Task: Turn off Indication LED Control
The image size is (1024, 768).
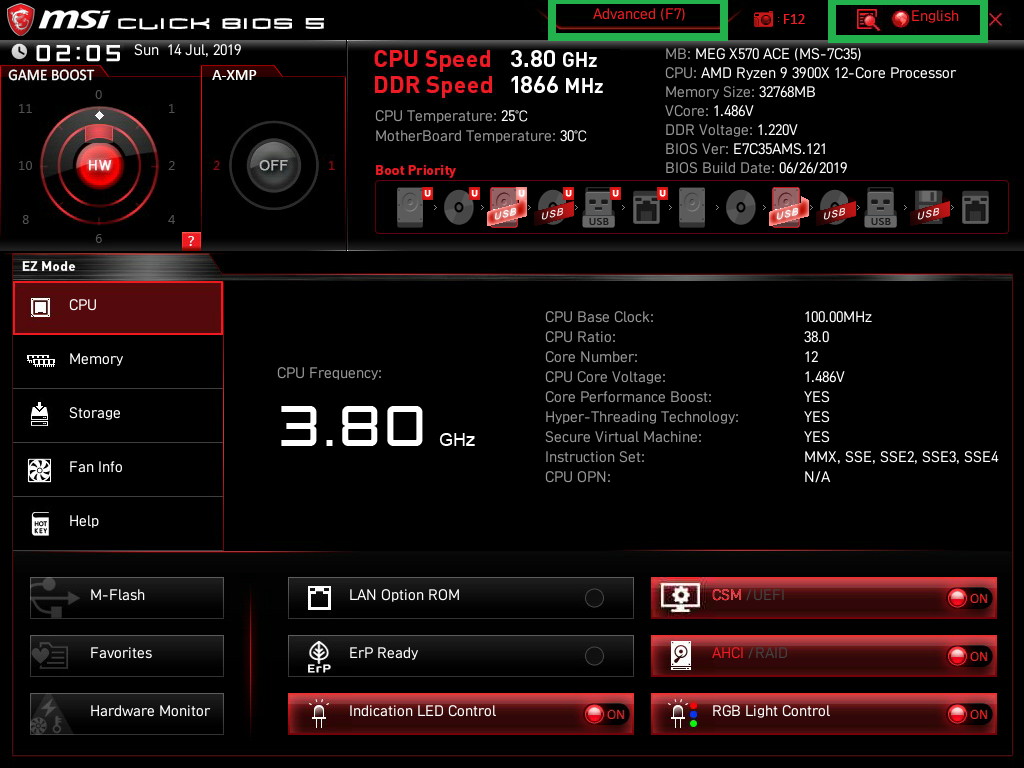Action: pos(606,714)
